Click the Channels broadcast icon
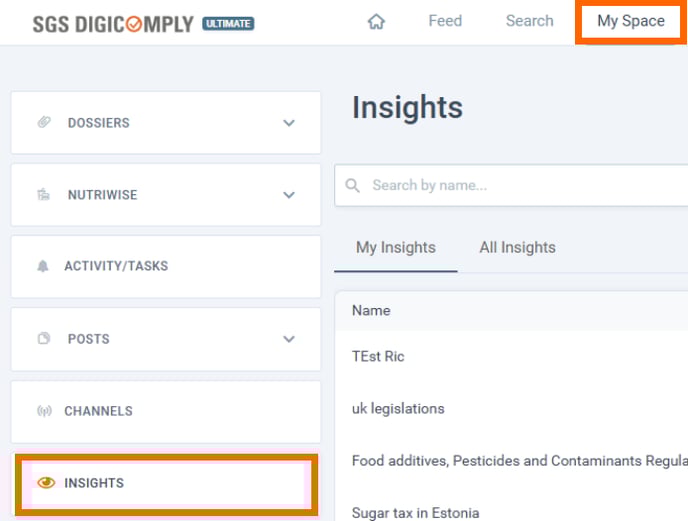Screen dimensions: 688x521 coord(44,411)
